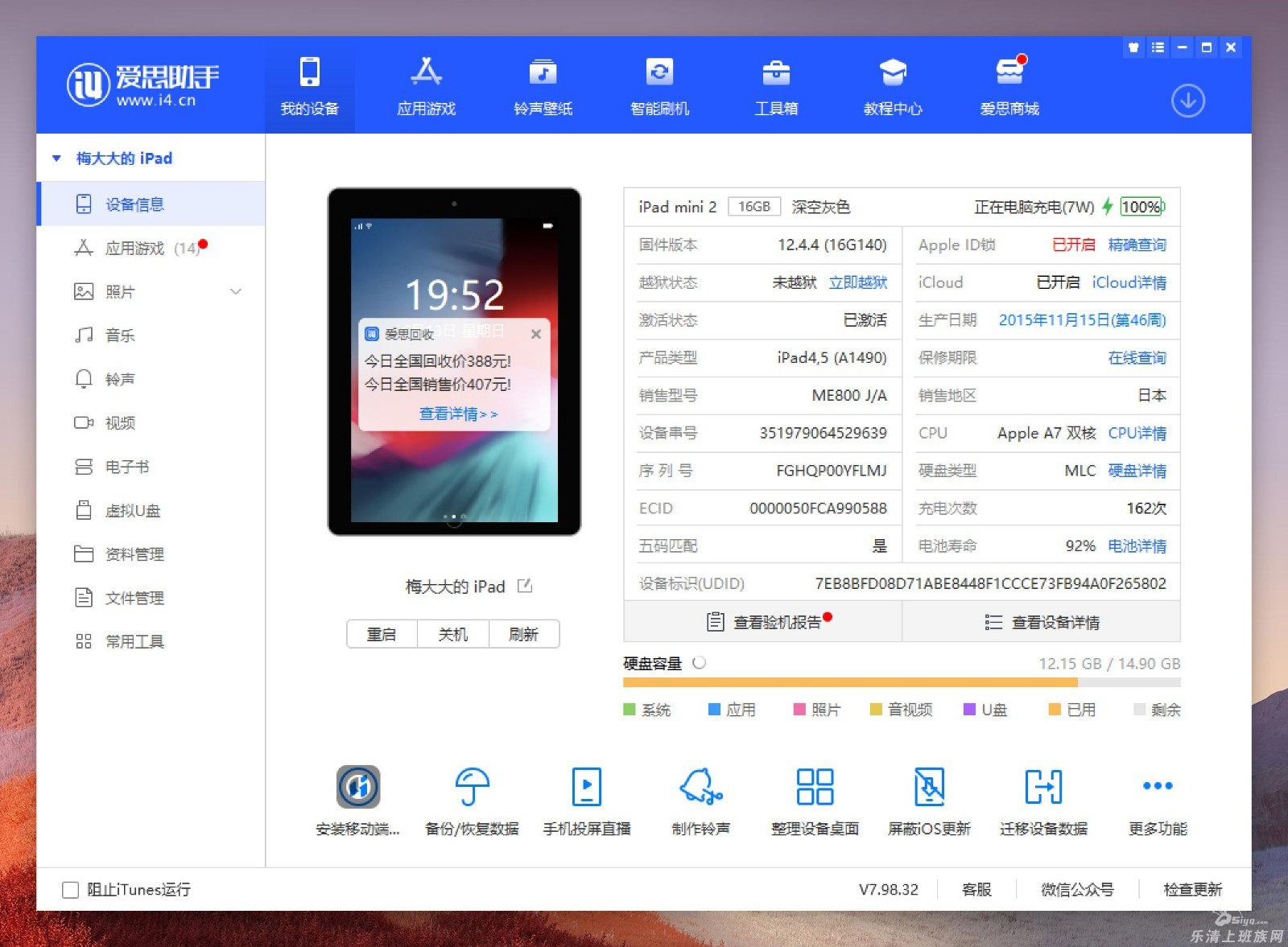Click 检查更新 in status bar

click(1192, 889)
